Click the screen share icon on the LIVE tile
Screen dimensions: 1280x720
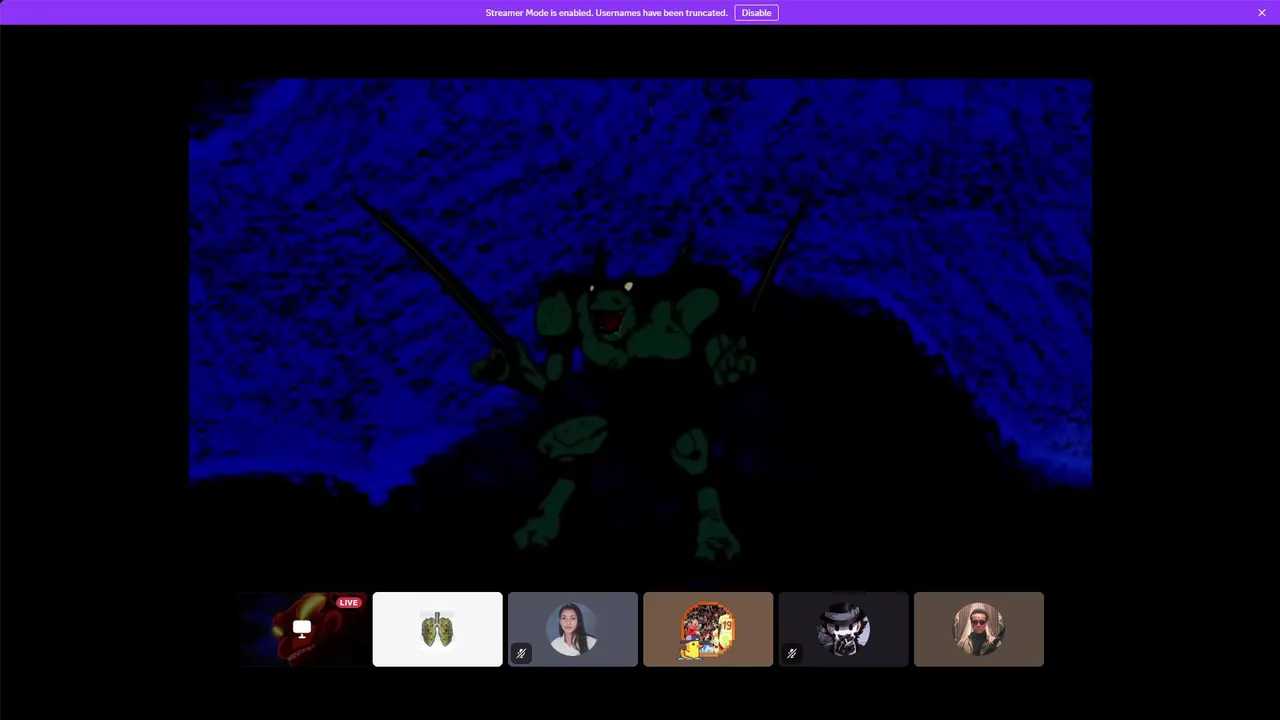(302, 629)
